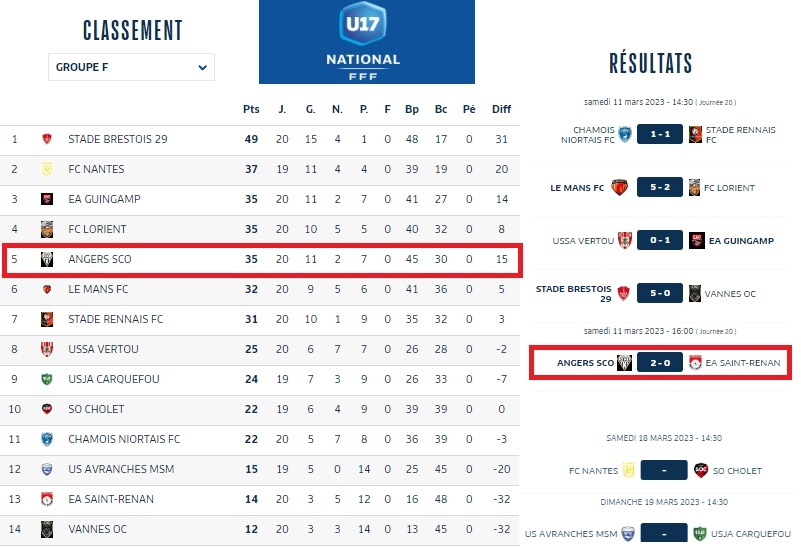Click the Angers SCO crest in standings
801x548 pixels.
(x=47, y=260)
